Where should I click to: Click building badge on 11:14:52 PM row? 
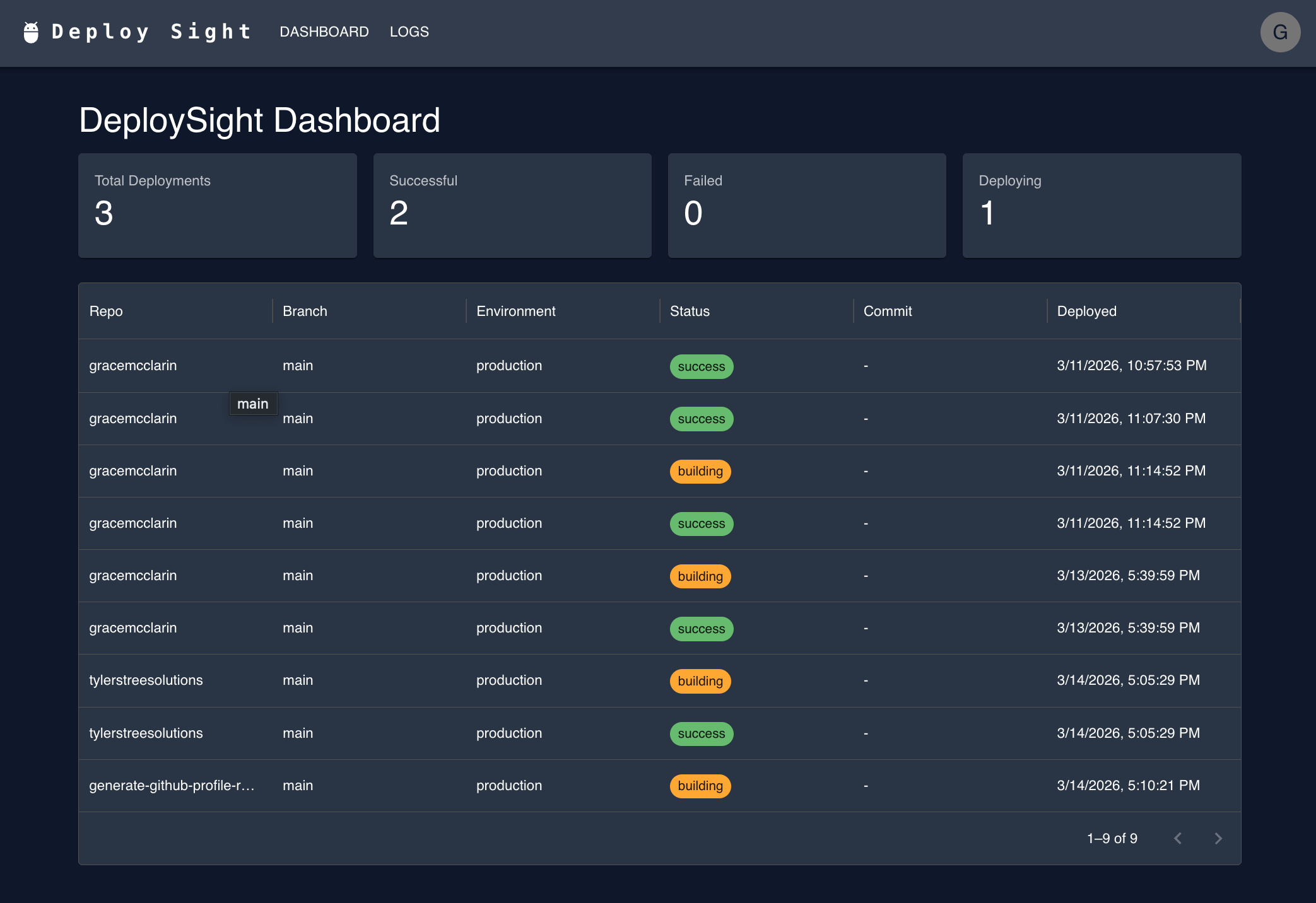(700, 471)
